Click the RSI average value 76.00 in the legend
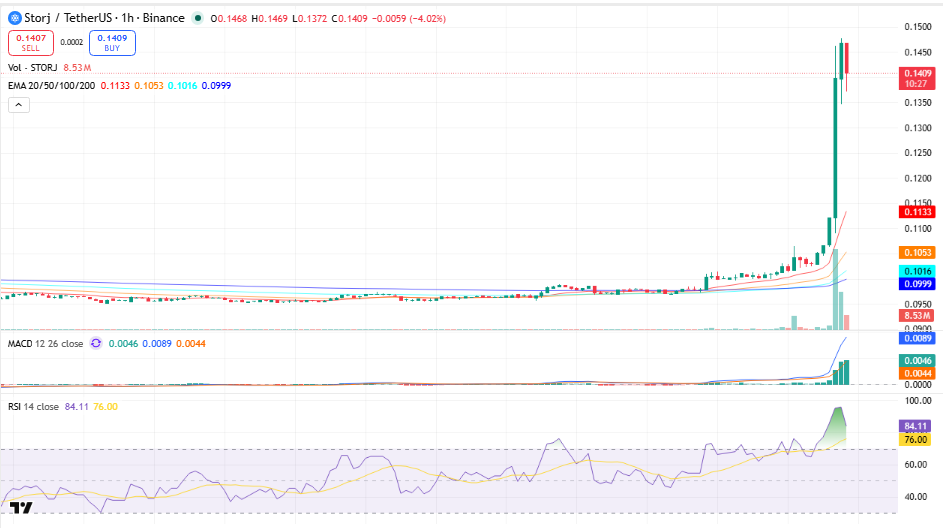Screen dimensions: 943x528 105,407
